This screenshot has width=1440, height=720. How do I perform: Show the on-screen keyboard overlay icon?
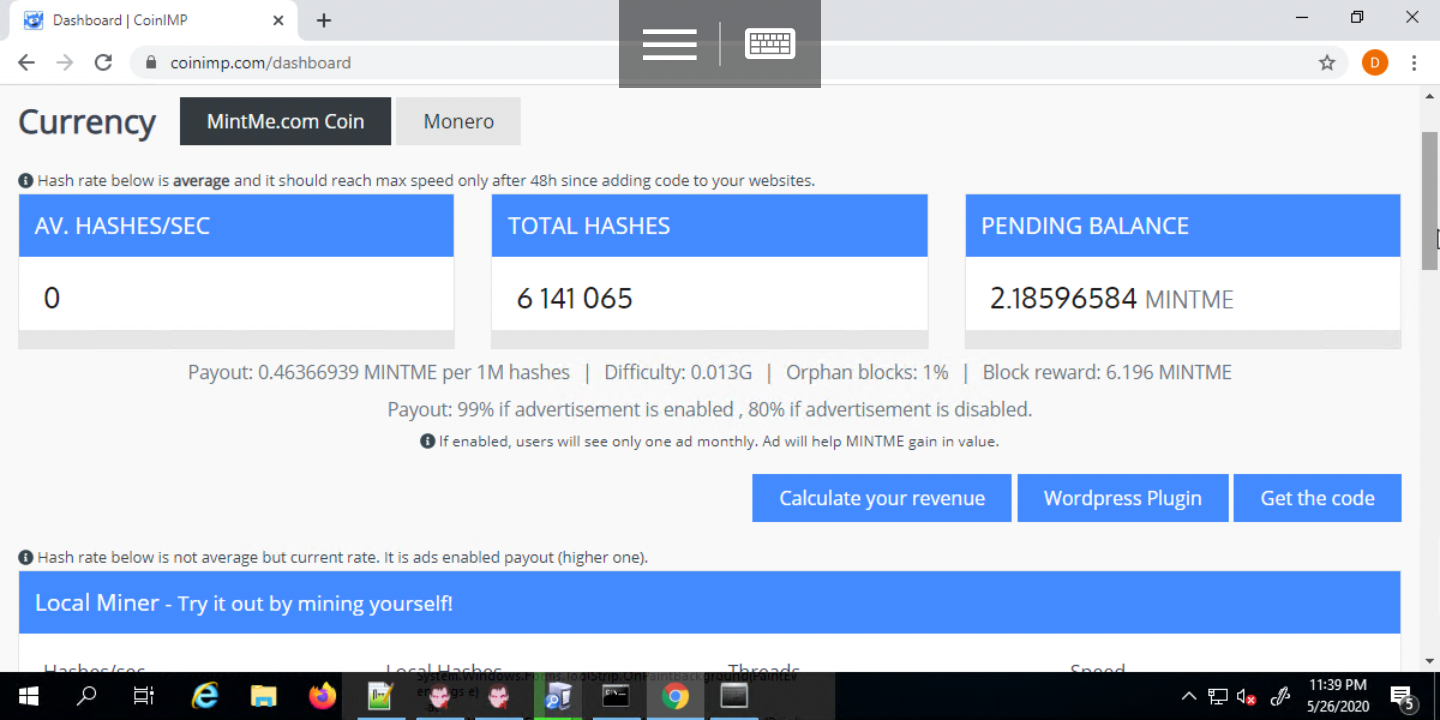(770, 44)
